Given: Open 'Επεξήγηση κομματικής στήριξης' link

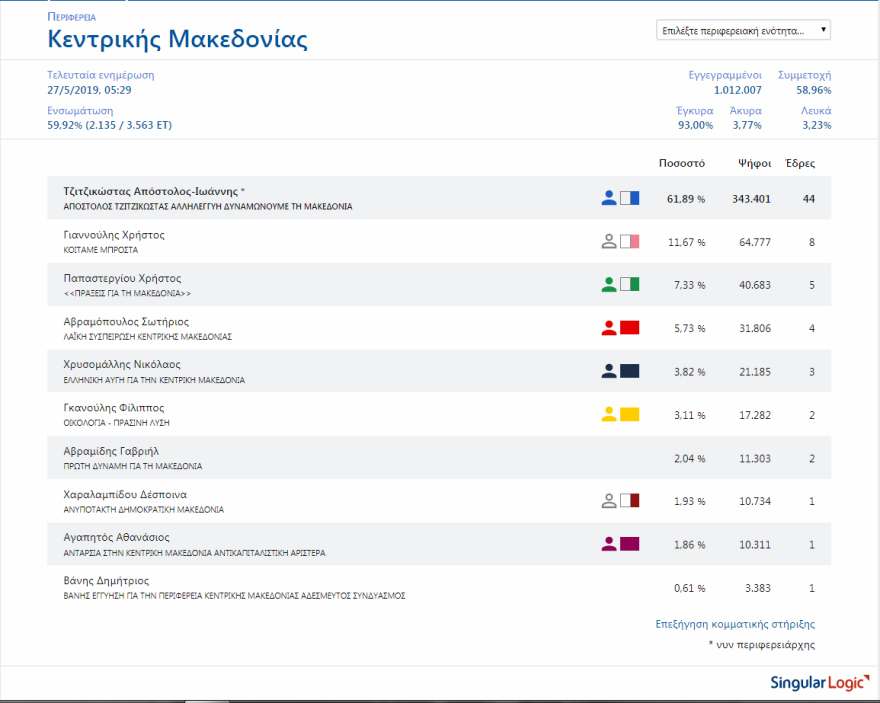Looking at the screenshot, I should click(x=743, y=624).
